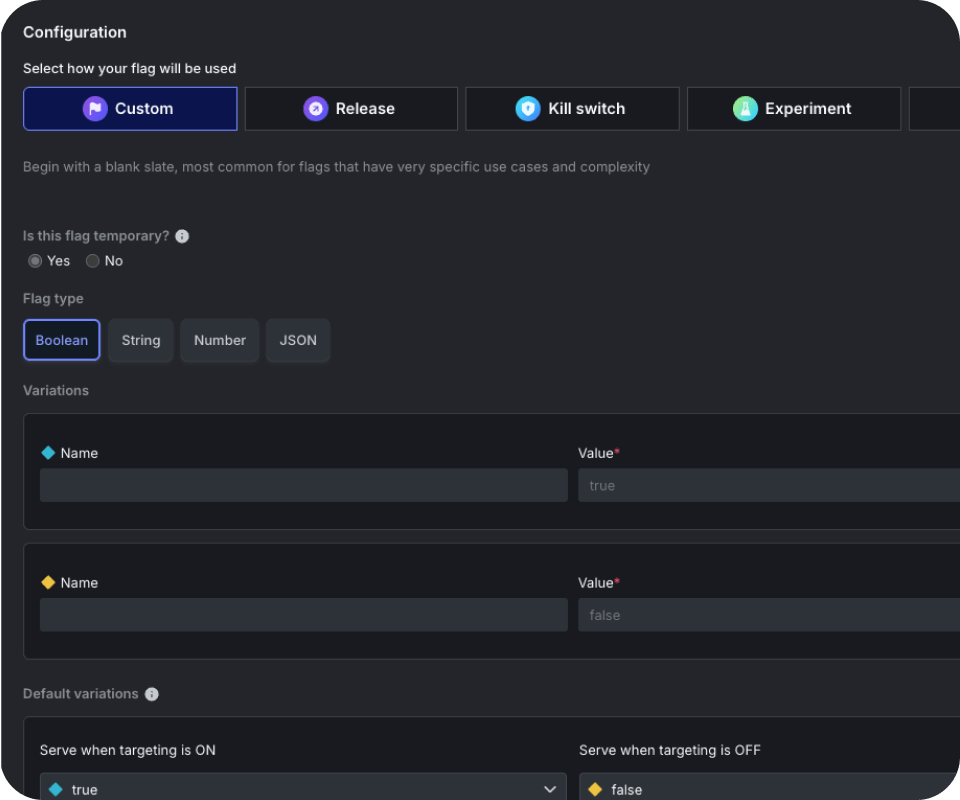
Task: Choose No for temporary flag
Action: click(92, 261)
